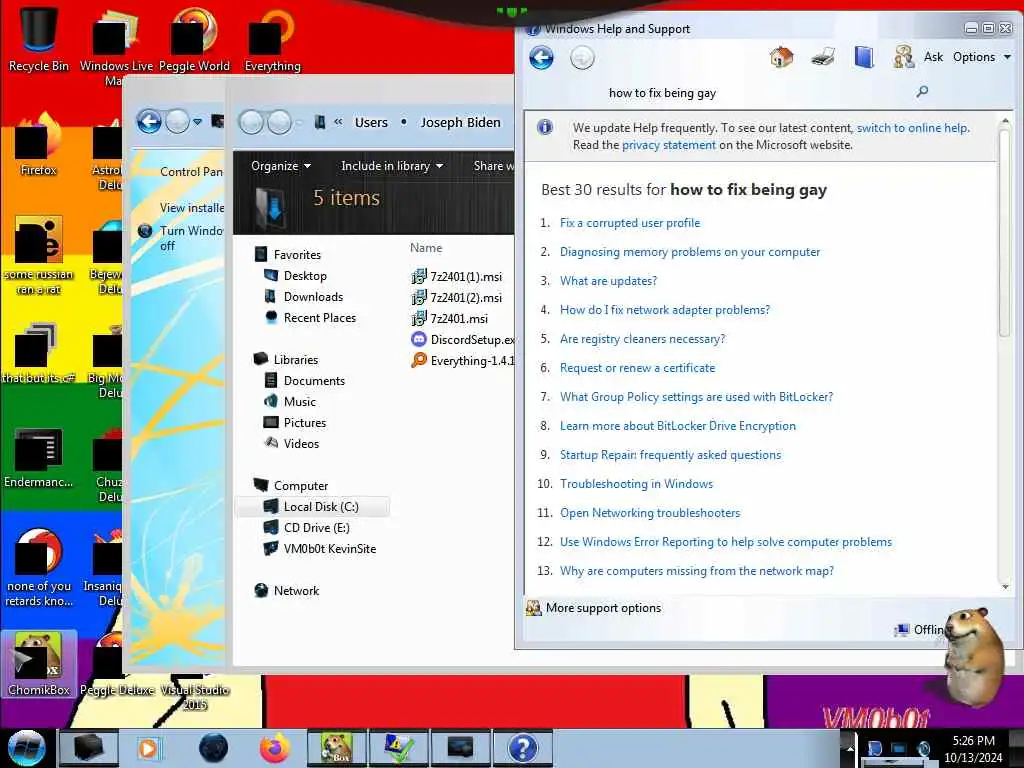Select Computer in navigation pane

[x=291, y=486]
